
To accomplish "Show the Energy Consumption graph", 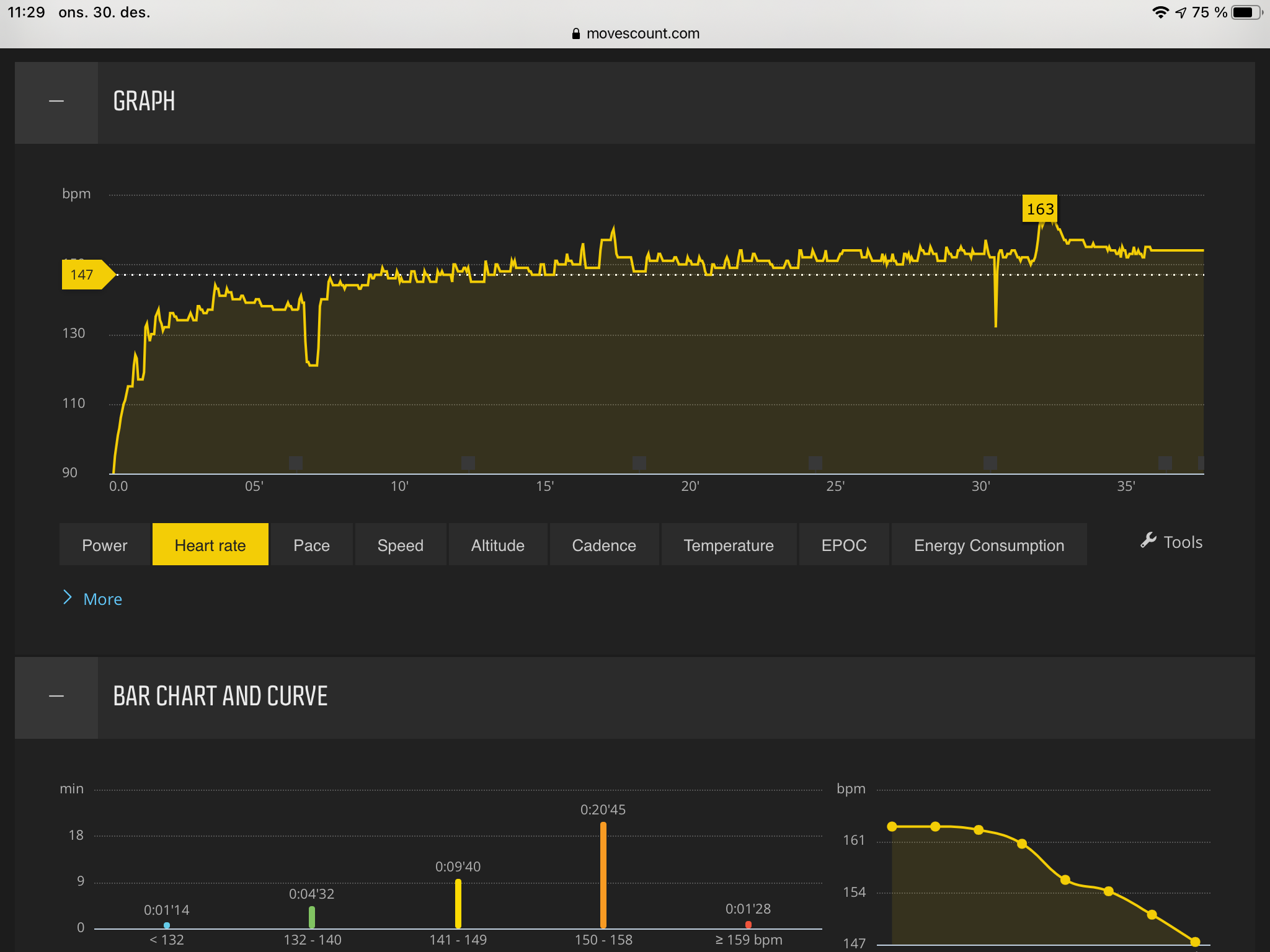I will pyautogui.click(x=989, y=545).
